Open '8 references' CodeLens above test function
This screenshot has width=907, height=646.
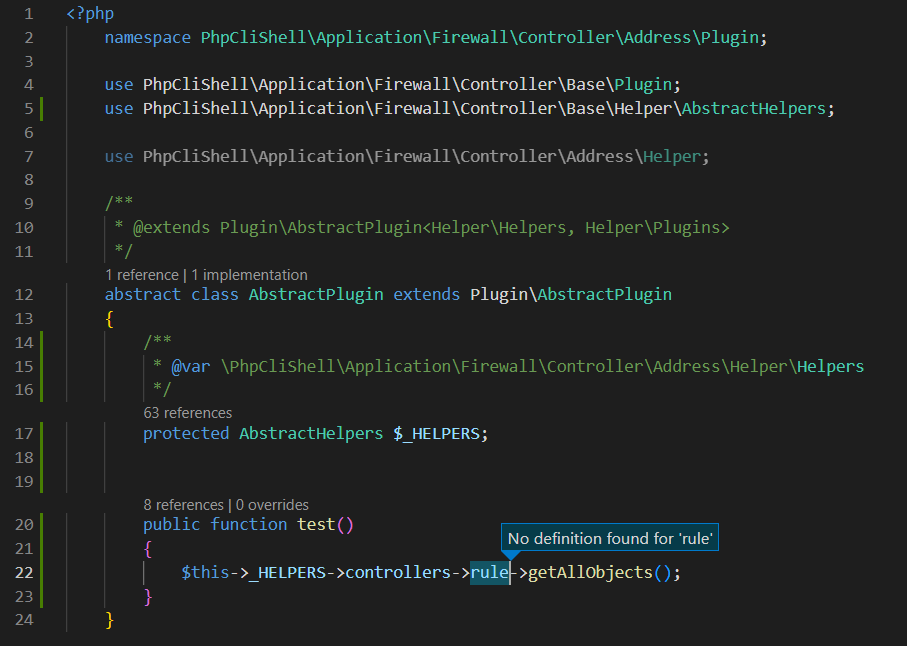point(183,504)
